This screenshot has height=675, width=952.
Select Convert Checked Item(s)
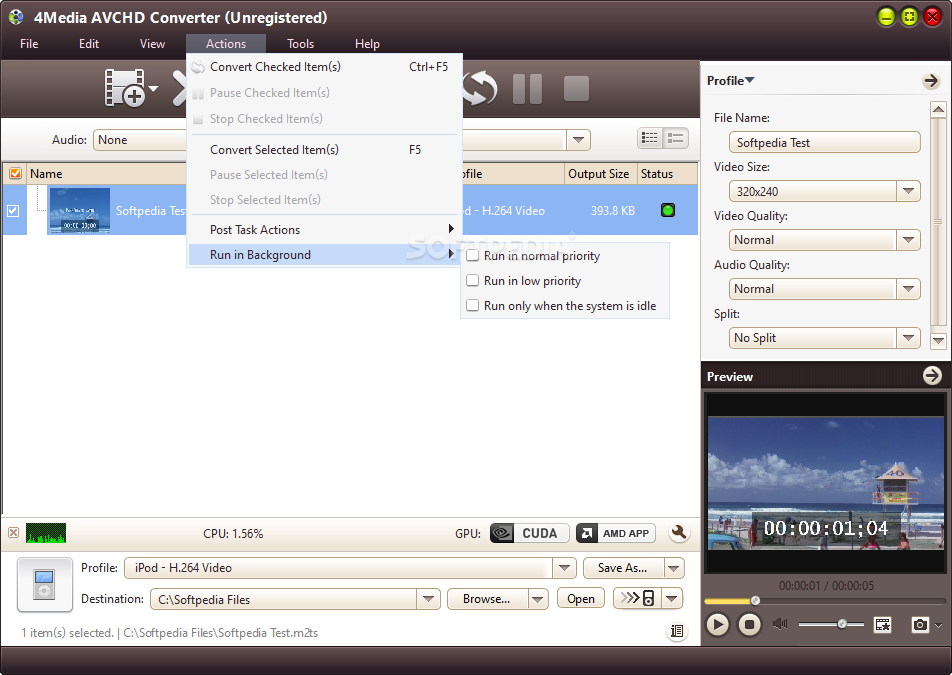point(324,67)
